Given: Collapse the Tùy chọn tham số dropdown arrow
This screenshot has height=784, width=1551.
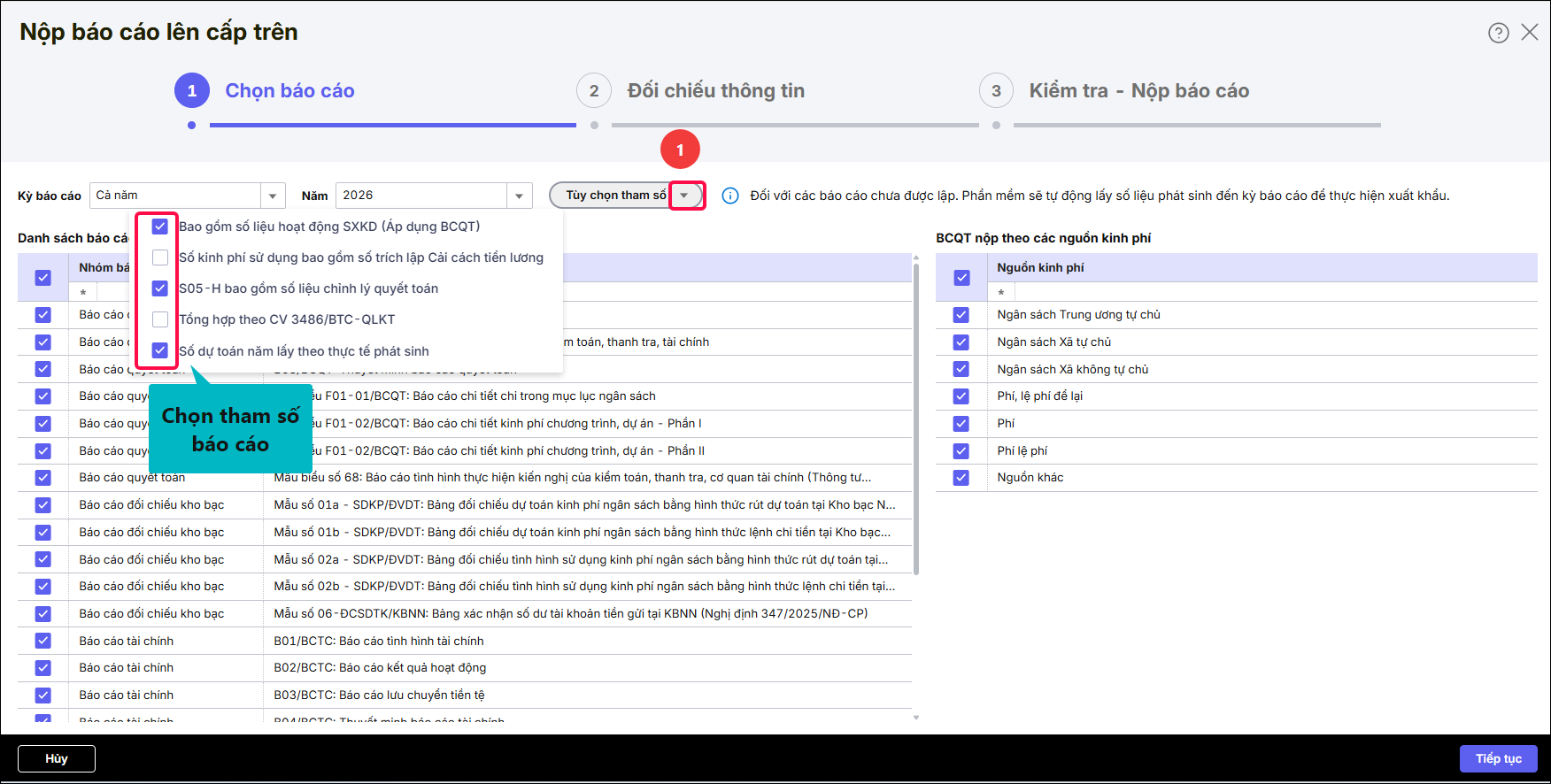Looking at the screenshot, I should [x=685, y=196].
